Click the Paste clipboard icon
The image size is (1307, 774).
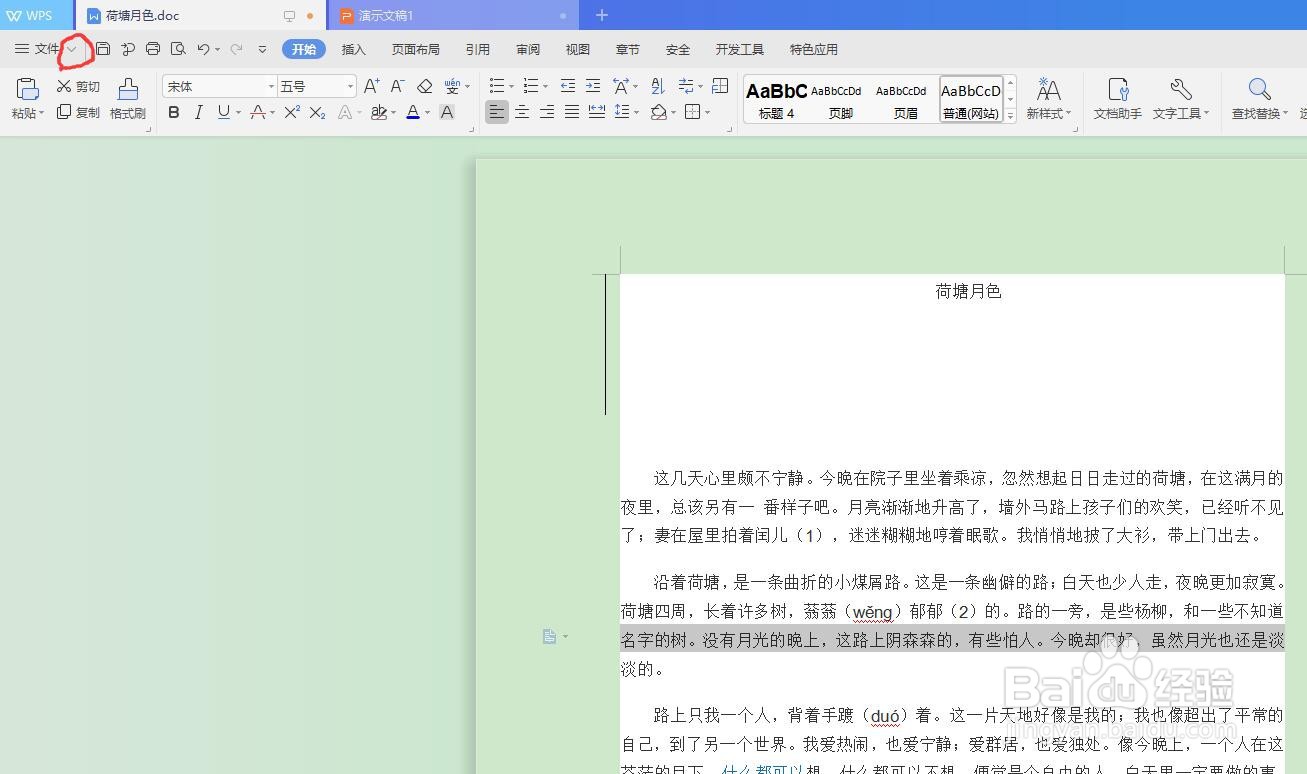coord(27,89)
